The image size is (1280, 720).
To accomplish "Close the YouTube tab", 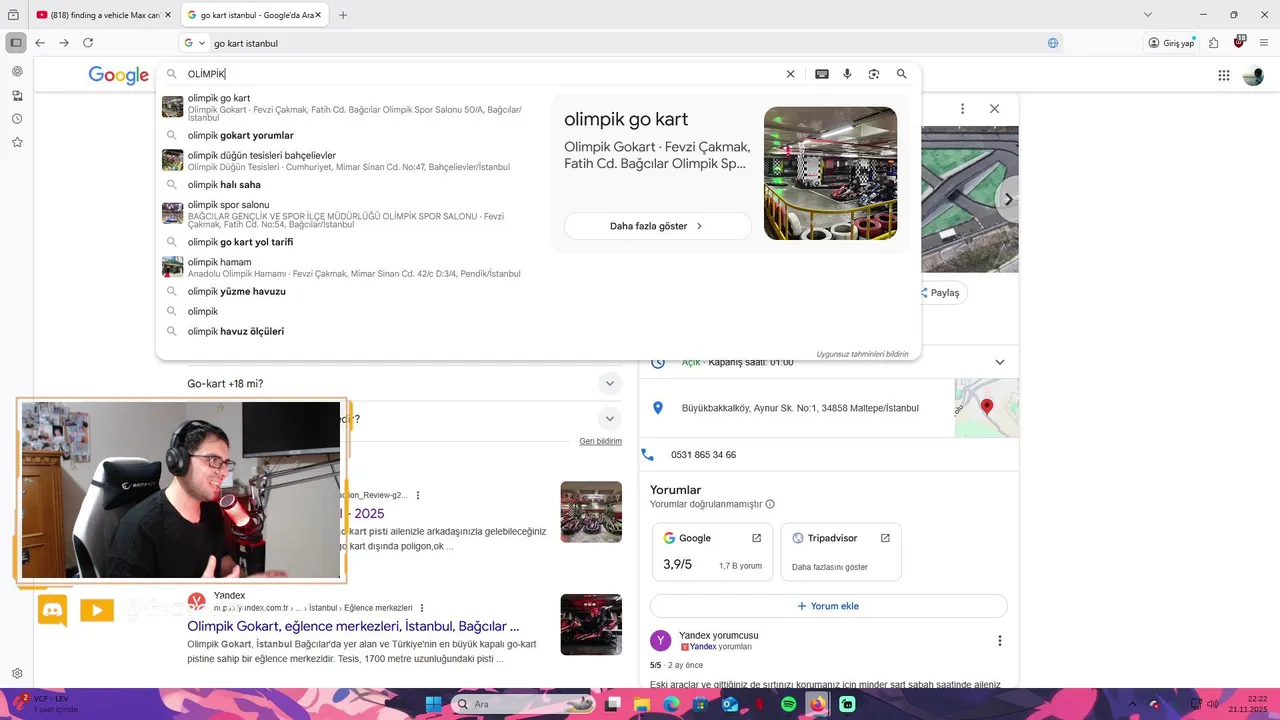I will (x=167, y=15).
